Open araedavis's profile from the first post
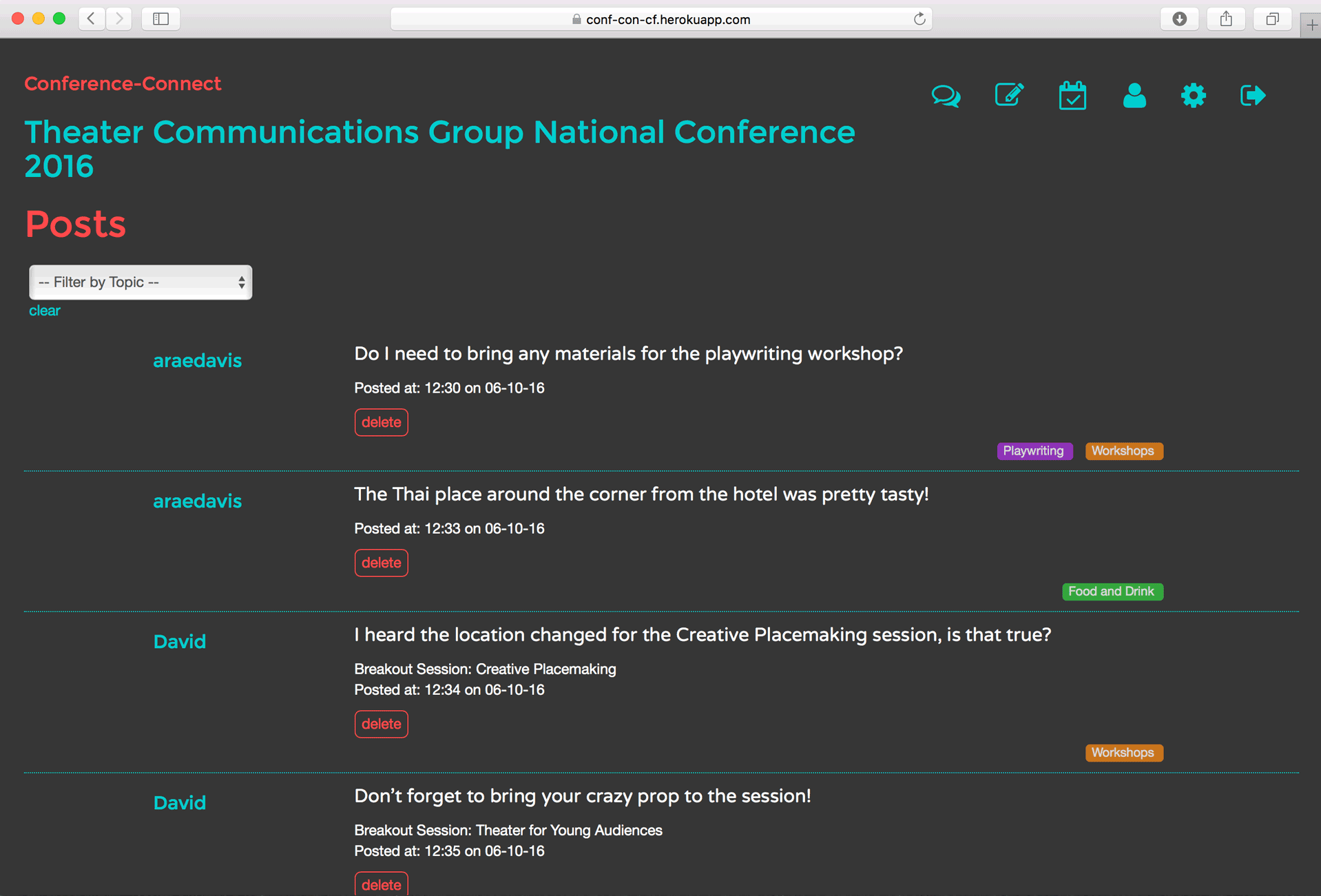The height and width of the screenshot is (896, 1321). (x=197, y=360)
